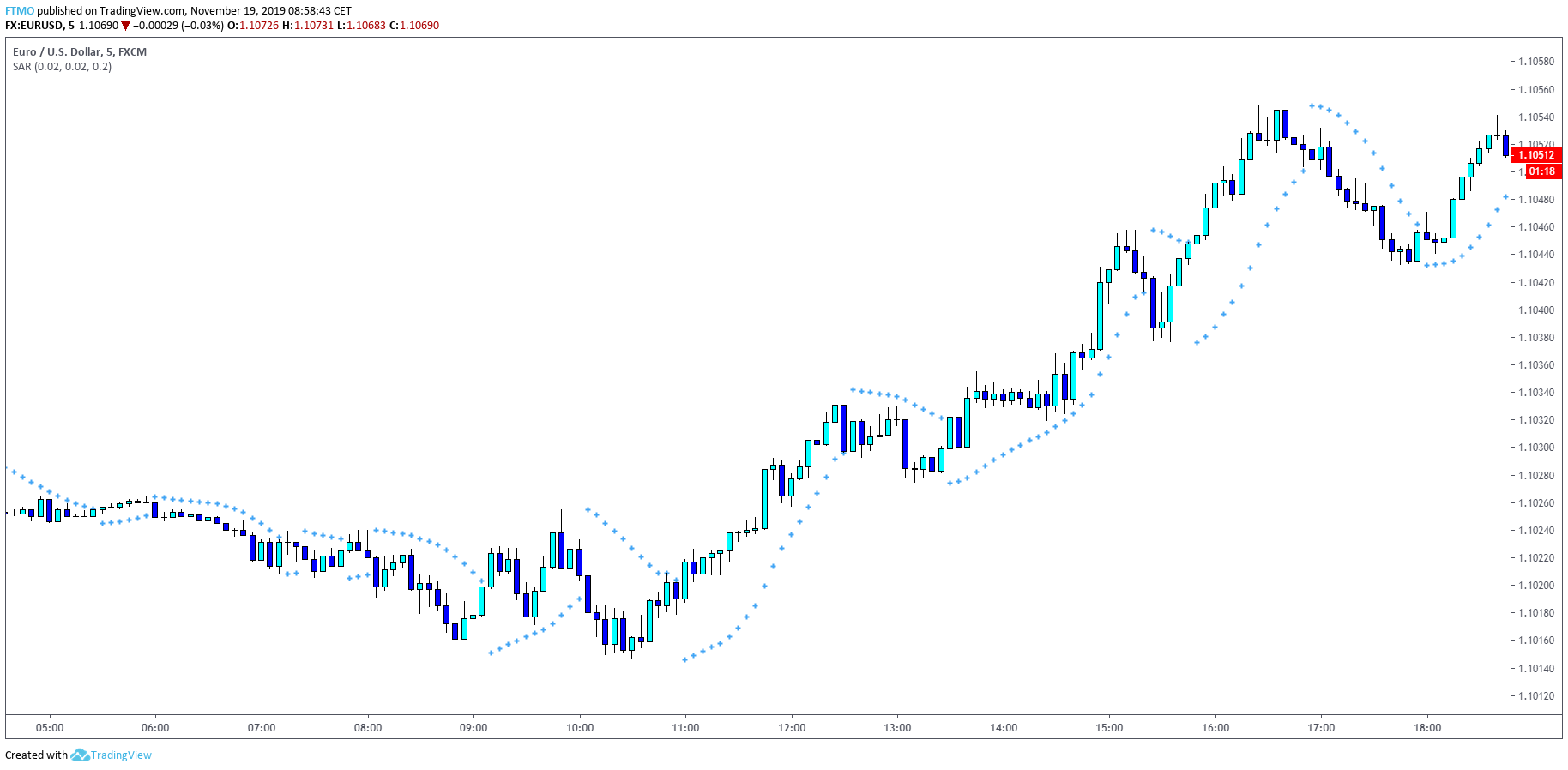Click the close value C:1.10690 in header
Screen dimensions: 1568x770
click(x=414, y=25)
